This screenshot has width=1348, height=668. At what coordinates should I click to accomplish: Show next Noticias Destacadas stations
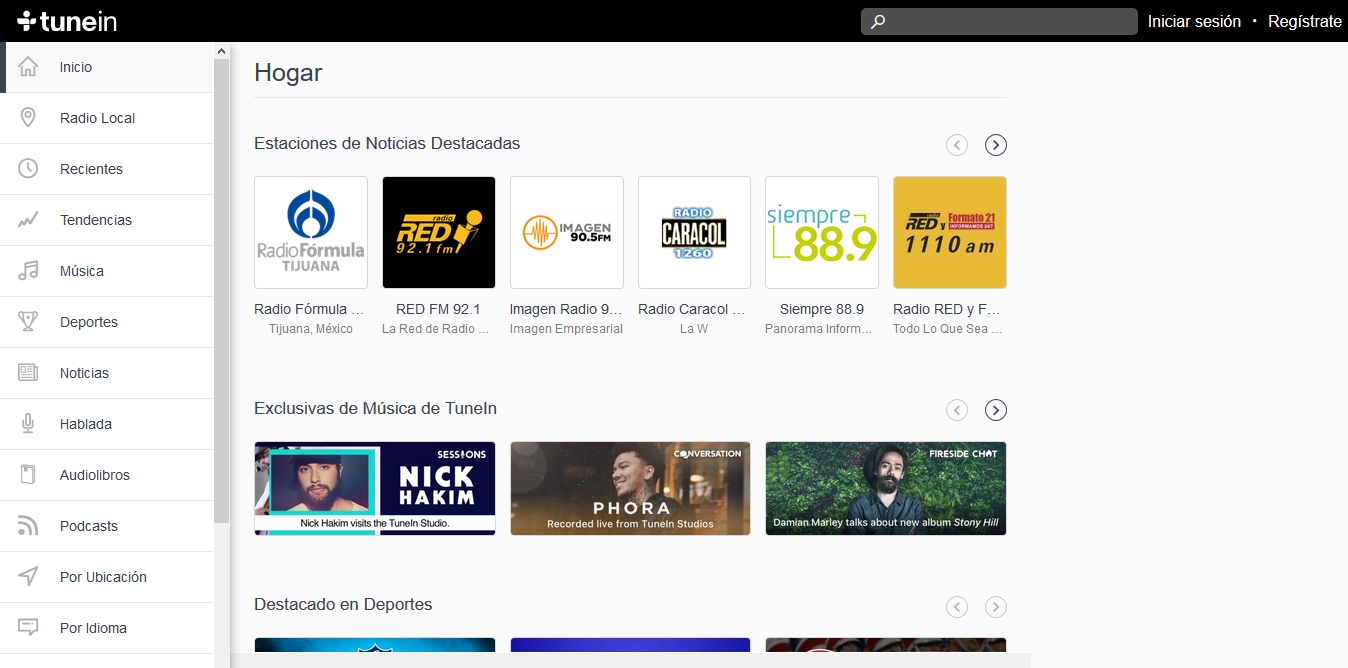click(x=995, y=145)
